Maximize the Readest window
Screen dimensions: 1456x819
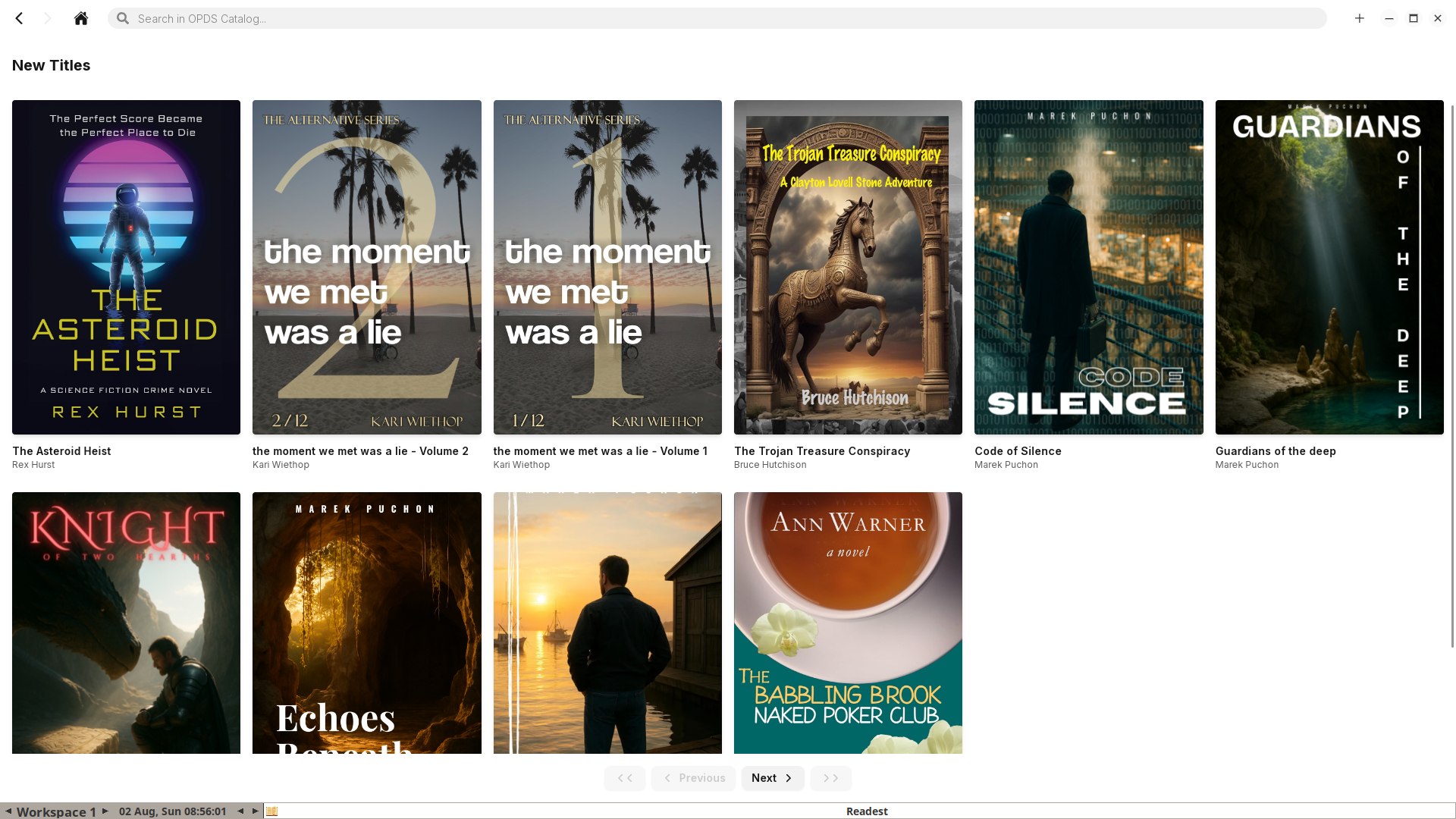[x=1414, y=18]
